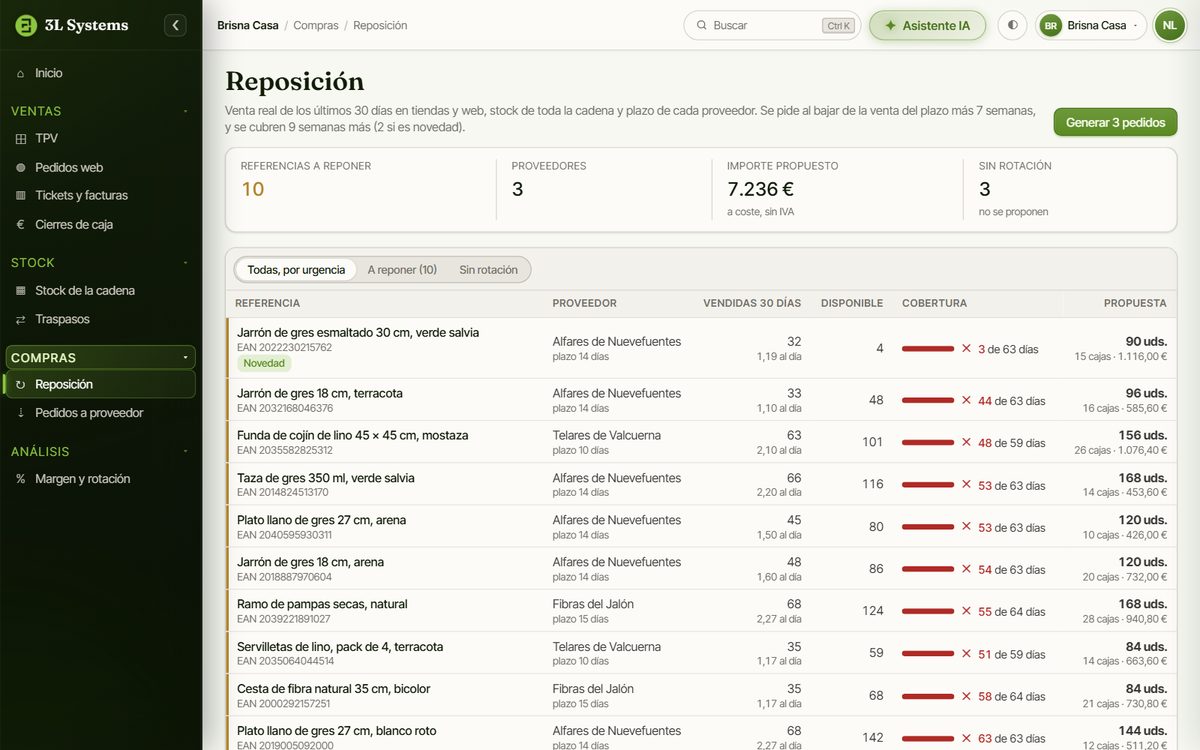Open Tickets y facturas in the sidebar
Image resolution: width=1200 pixels, height=750 pixels.
101,195
